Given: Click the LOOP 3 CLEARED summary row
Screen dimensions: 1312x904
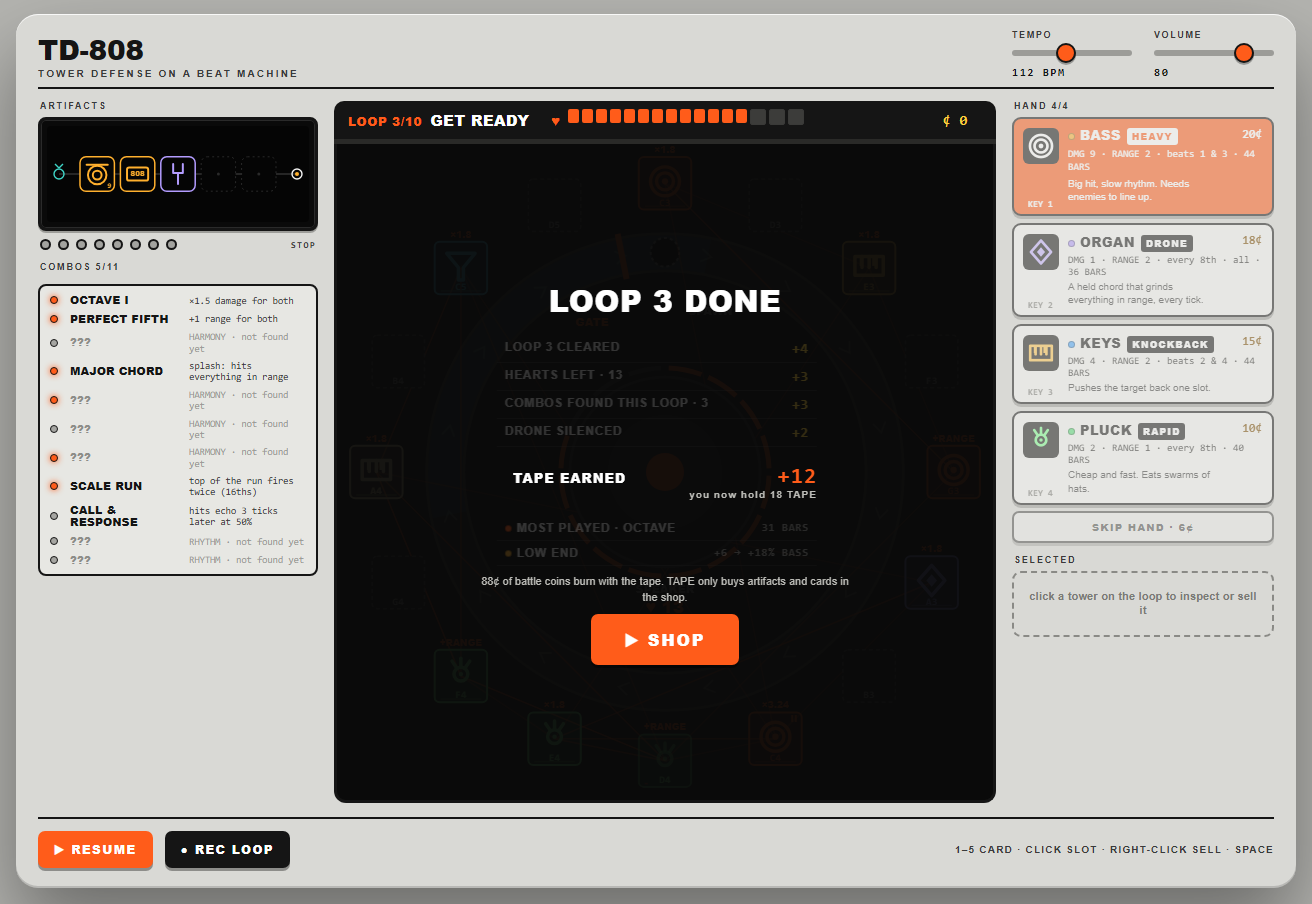Looking at the screenshot, I should [x=658, y=348].
